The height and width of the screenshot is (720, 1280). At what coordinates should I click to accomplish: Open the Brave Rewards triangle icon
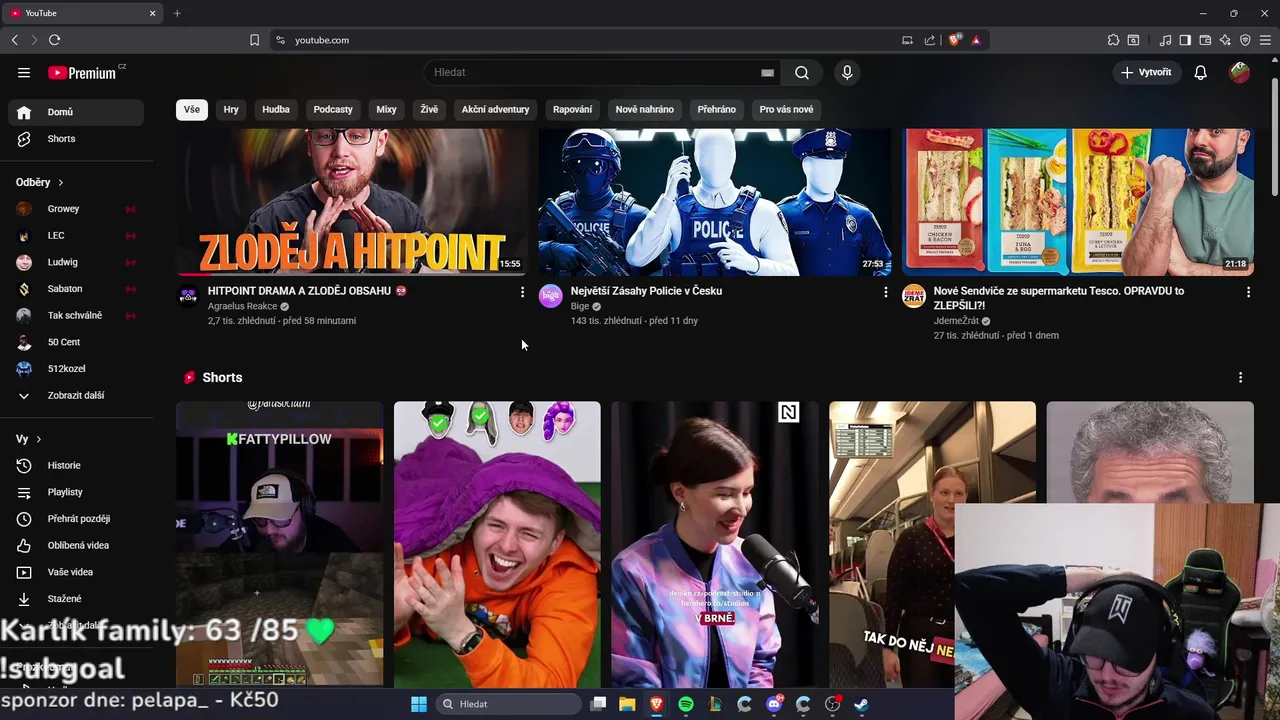pos(976,40)
